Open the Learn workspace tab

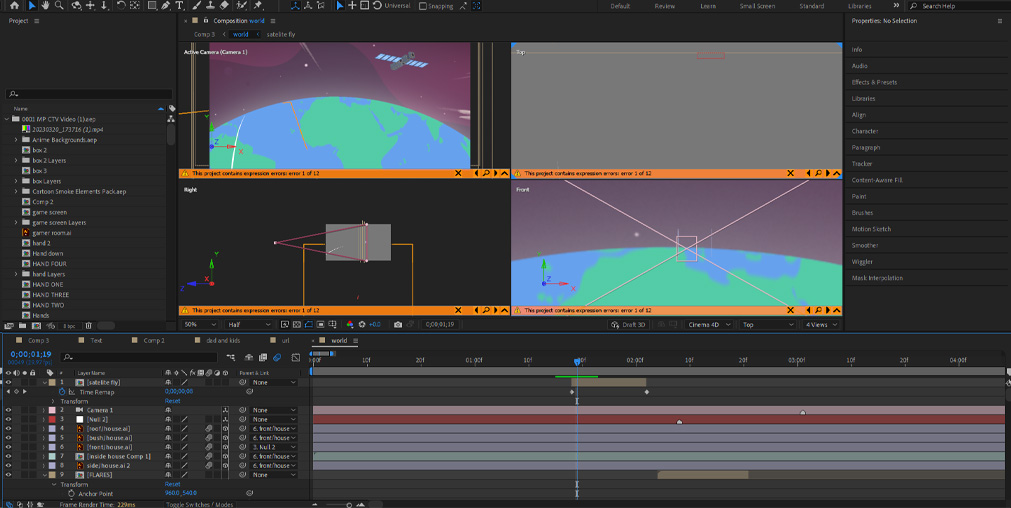click(x=708, y=6)
